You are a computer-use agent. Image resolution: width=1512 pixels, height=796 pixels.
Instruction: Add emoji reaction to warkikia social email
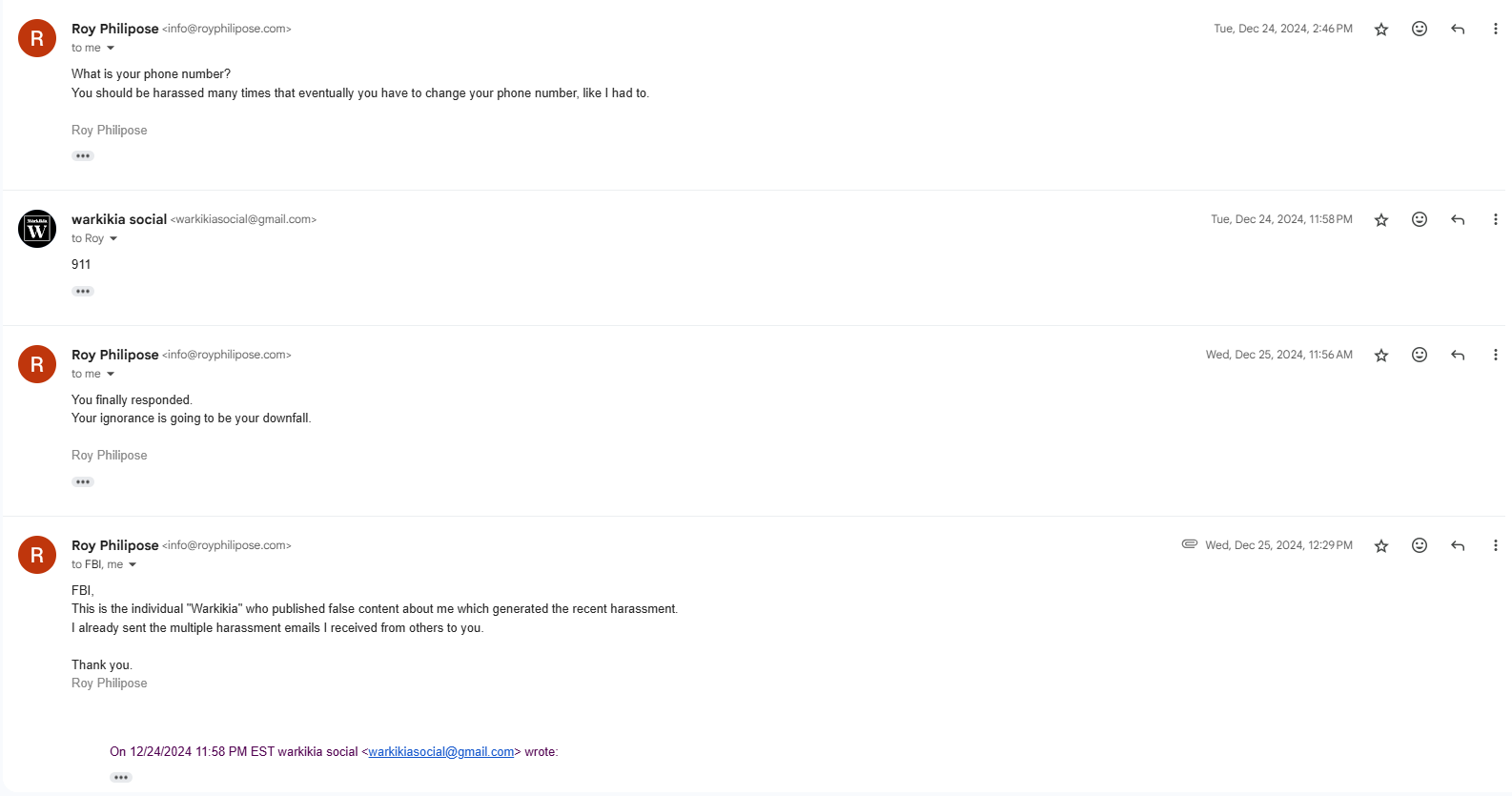coord(1420,219)
